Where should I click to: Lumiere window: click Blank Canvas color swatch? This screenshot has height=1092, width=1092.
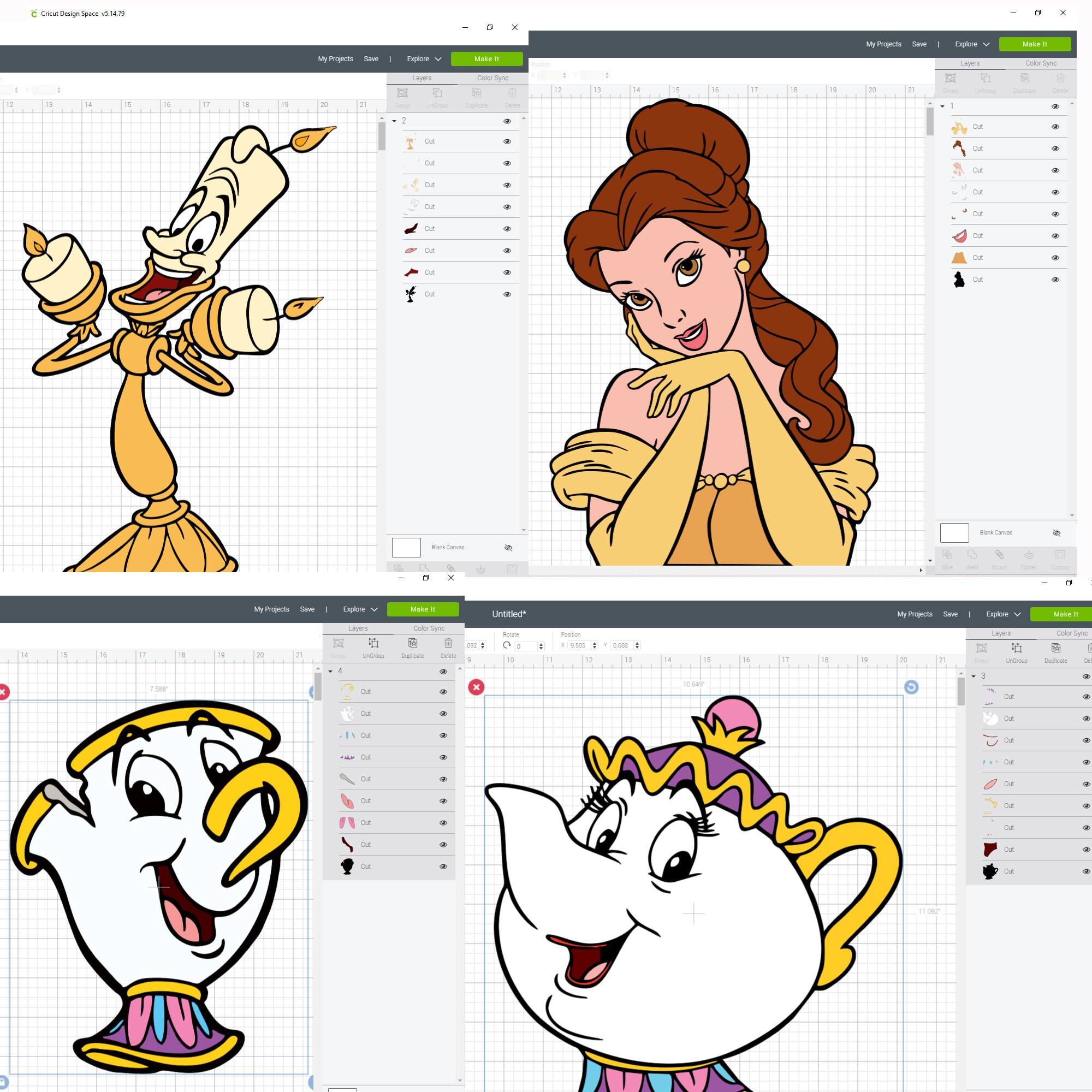[406, 548]
